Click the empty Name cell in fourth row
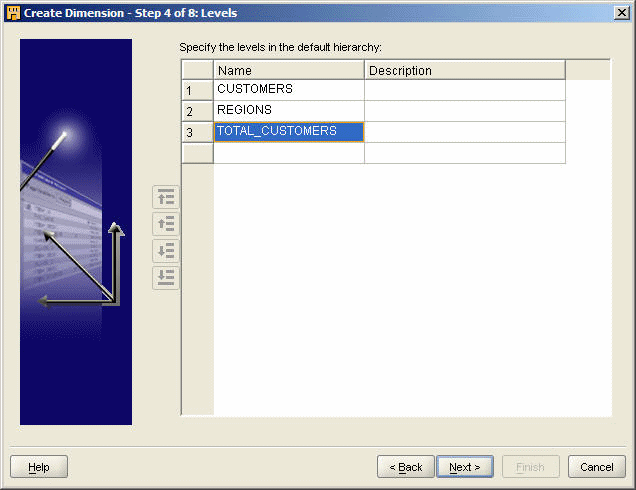Image resolution: width=636 pixels, height=490 pixels. click(x=288, y=153)
